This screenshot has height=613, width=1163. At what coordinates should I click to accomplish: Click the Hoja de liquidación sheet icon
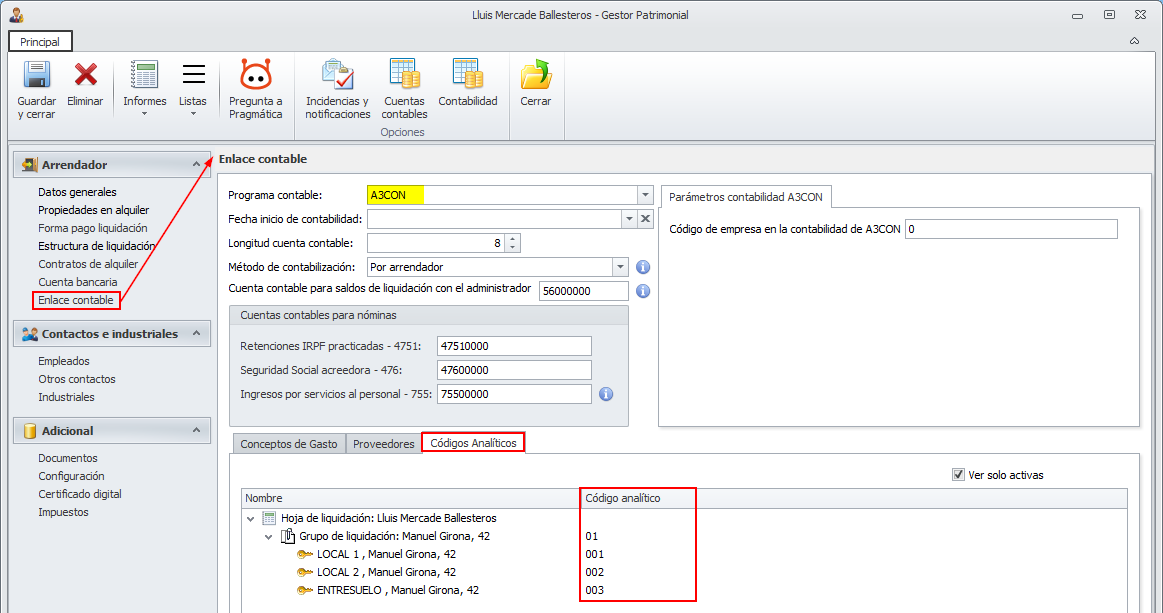pos(269,518)
